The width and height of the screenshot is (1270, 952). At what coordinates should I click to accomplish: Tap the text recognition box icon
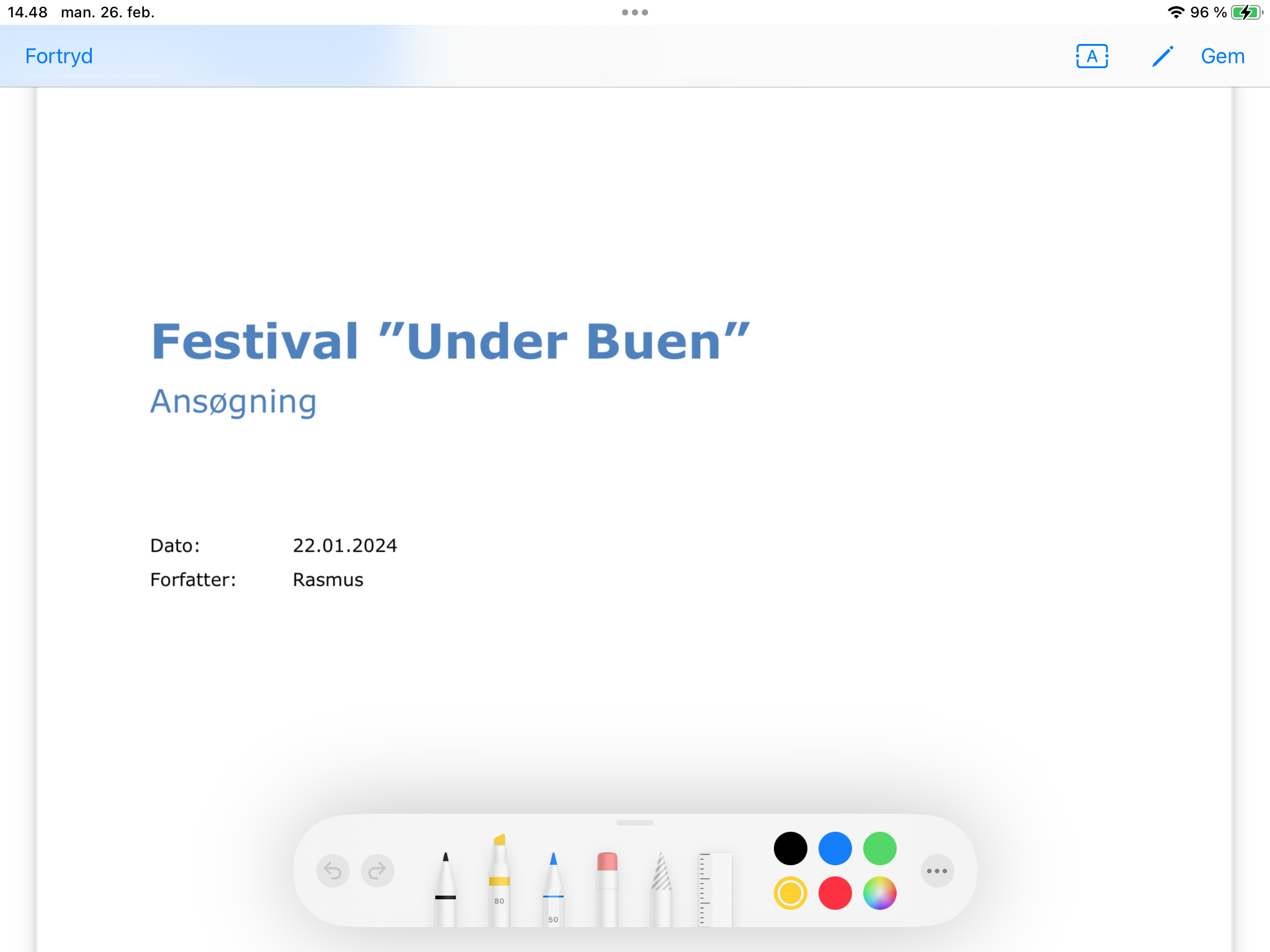click(1092, 56)
